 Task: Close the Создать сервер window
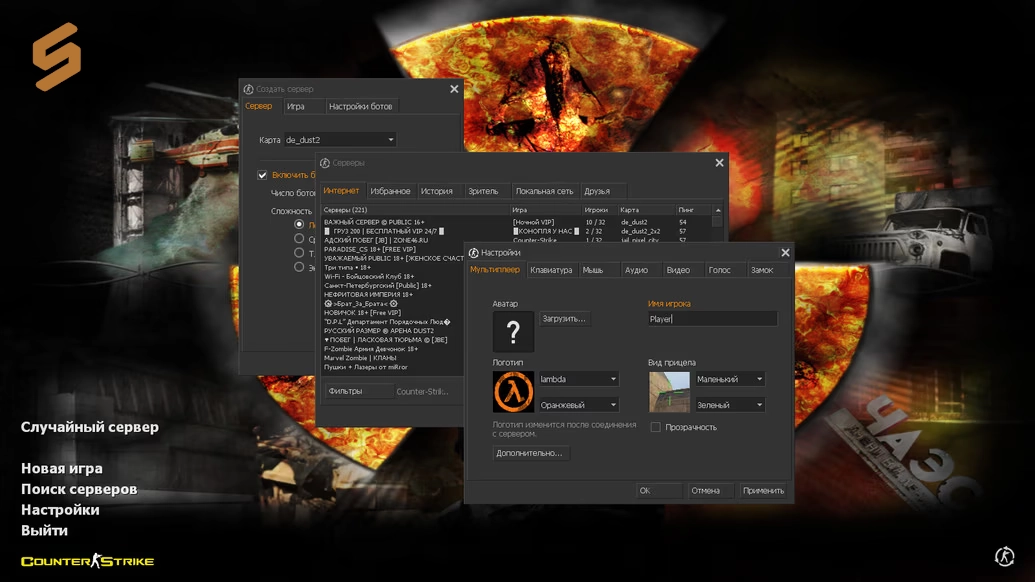(454, 89)
